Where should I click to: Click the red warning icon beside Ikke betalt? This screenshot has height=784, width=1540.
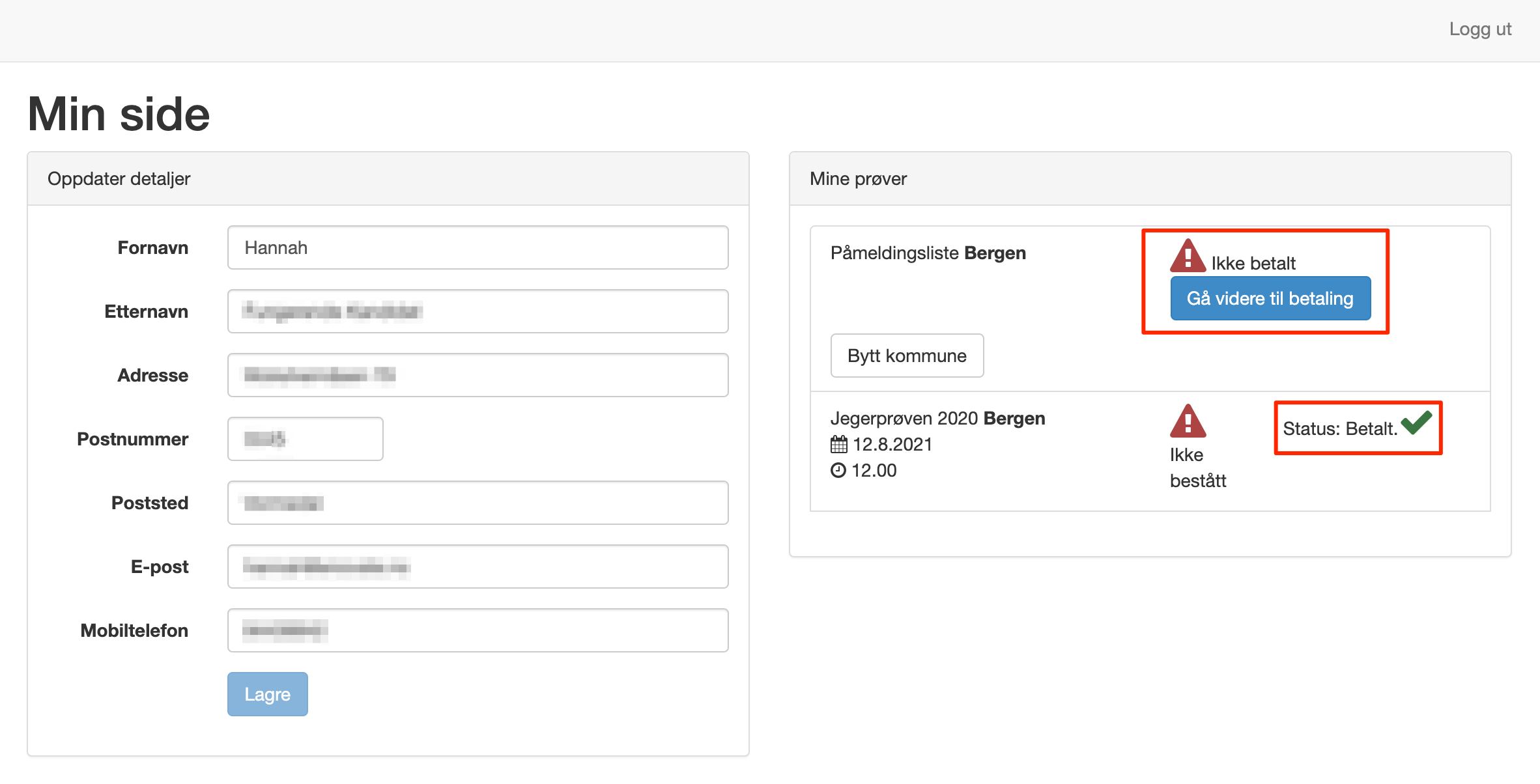(1188, 257)
